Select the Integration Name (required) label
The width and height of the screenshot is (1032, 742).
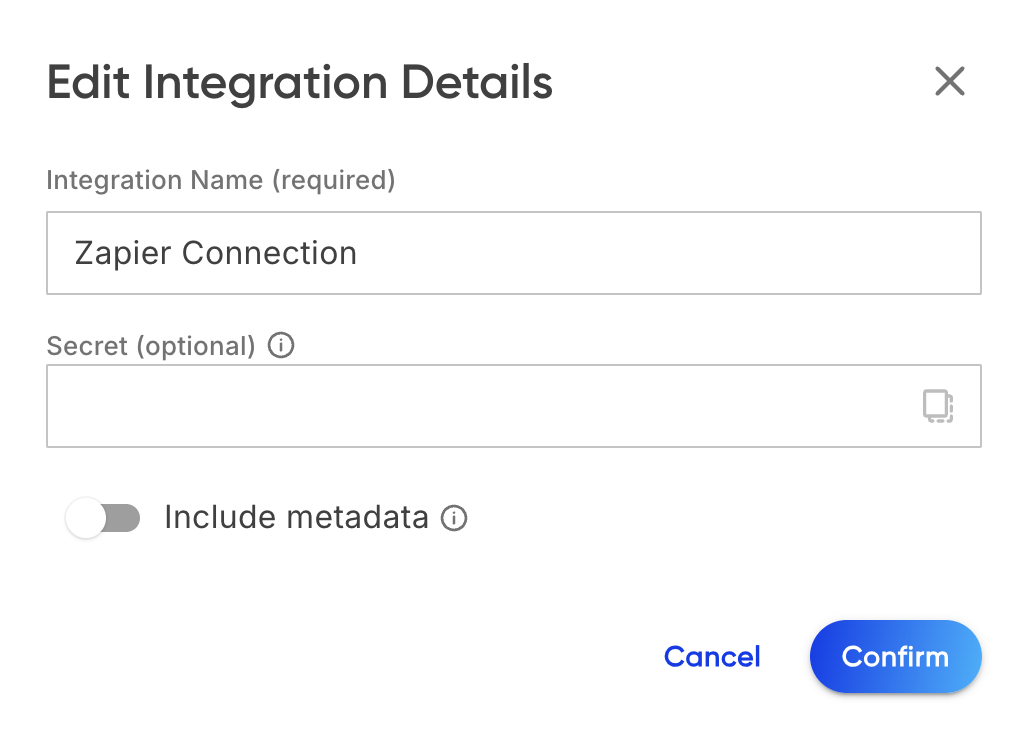(x=220, y=180)
